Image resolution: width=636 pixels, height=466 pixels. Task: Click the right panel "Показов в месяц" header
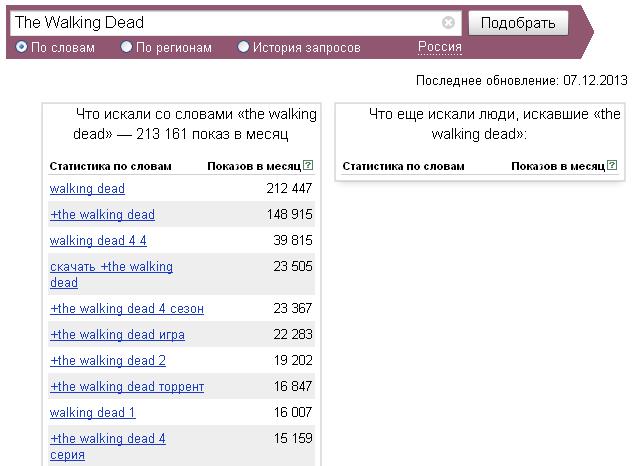coord(558,166)
